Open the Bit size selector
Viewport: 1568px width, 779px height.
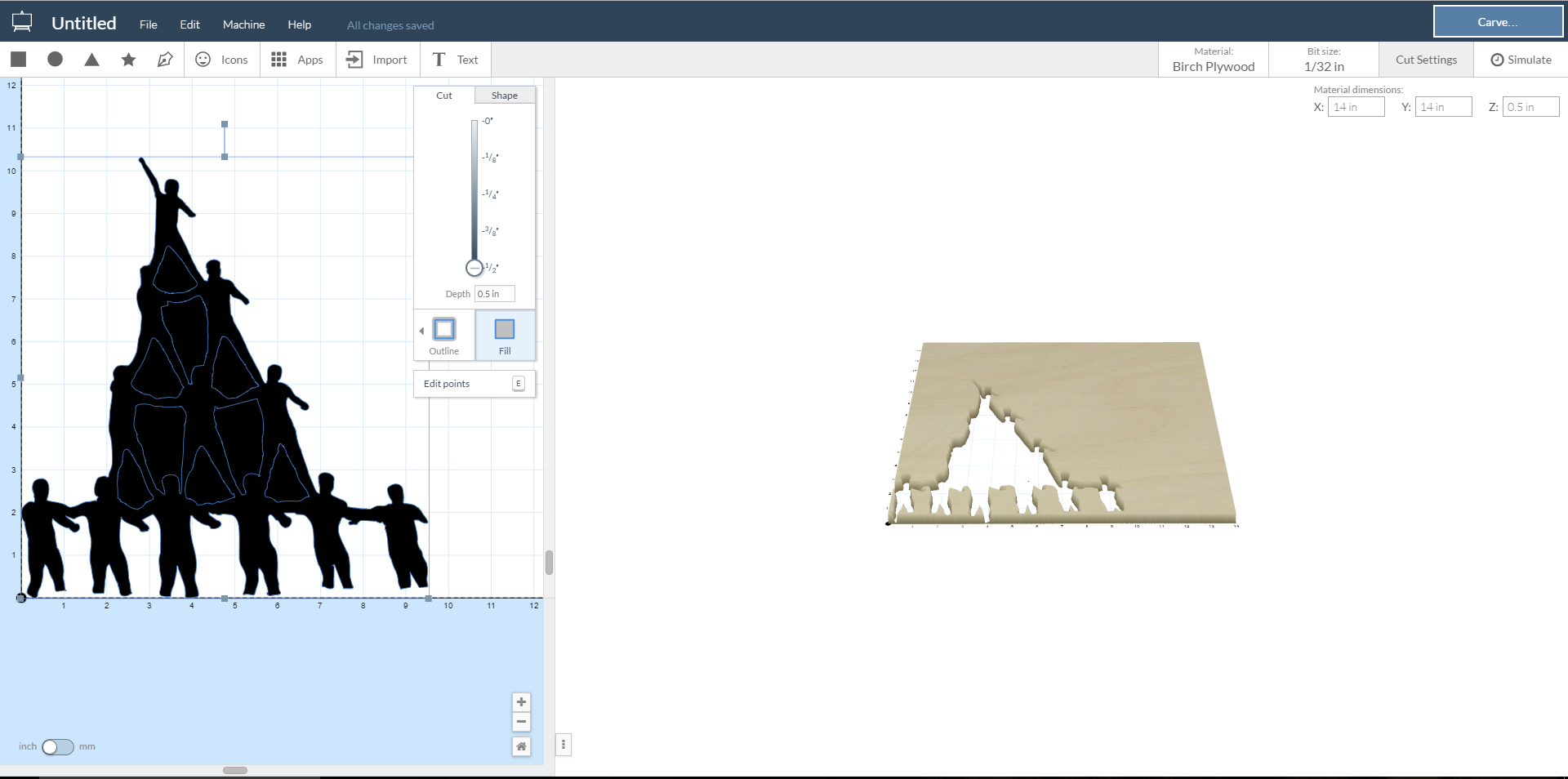(1323, 60)
